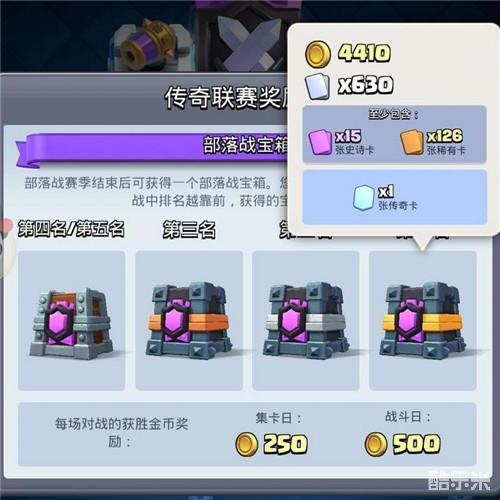Viewport: 500px width, 500px height.
Task: Tap the orange rare card icon x126
Action: click(x=412, y=142)
